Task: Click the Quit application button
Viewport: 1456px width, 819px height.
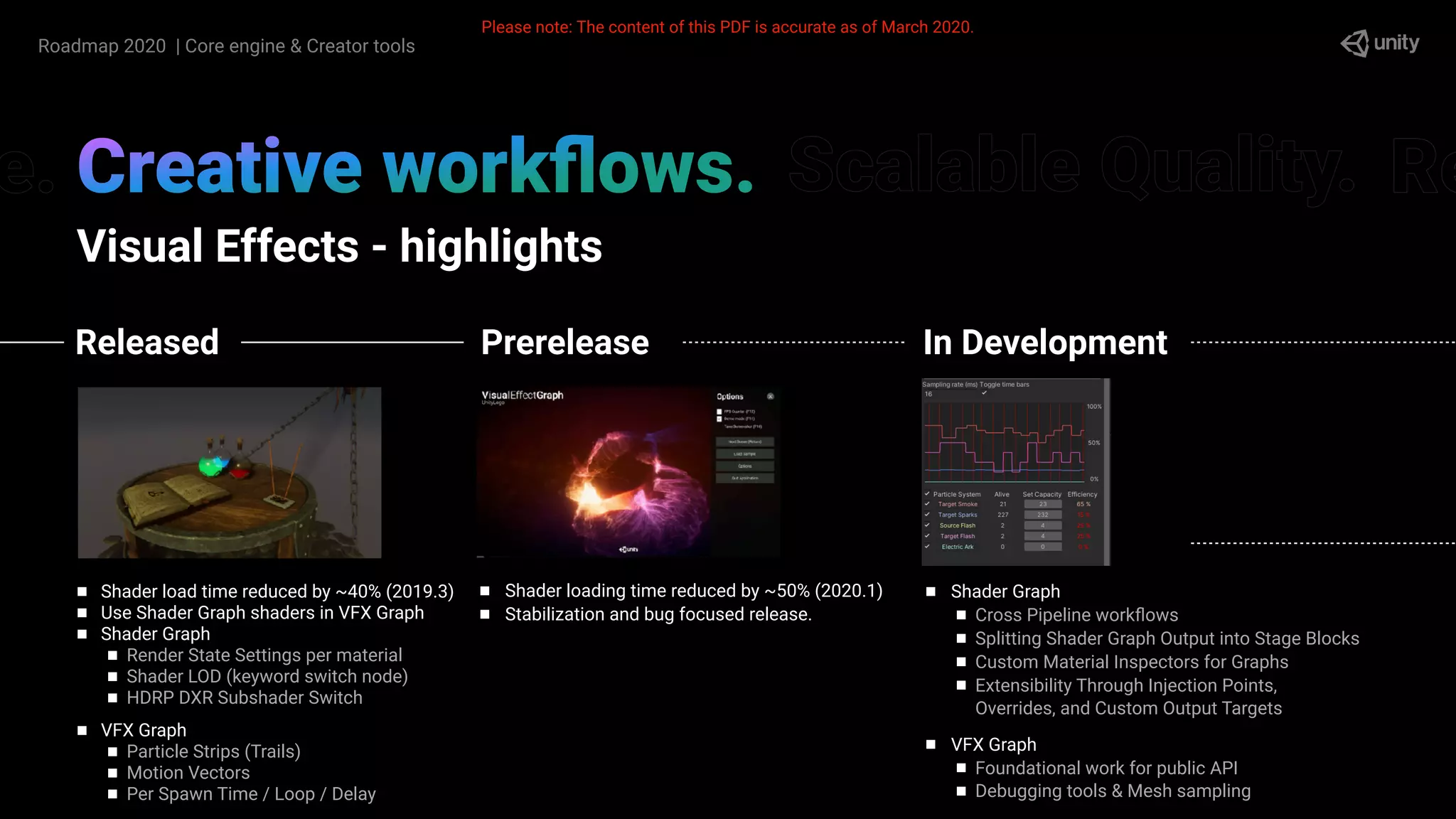Action: [744, 478]
